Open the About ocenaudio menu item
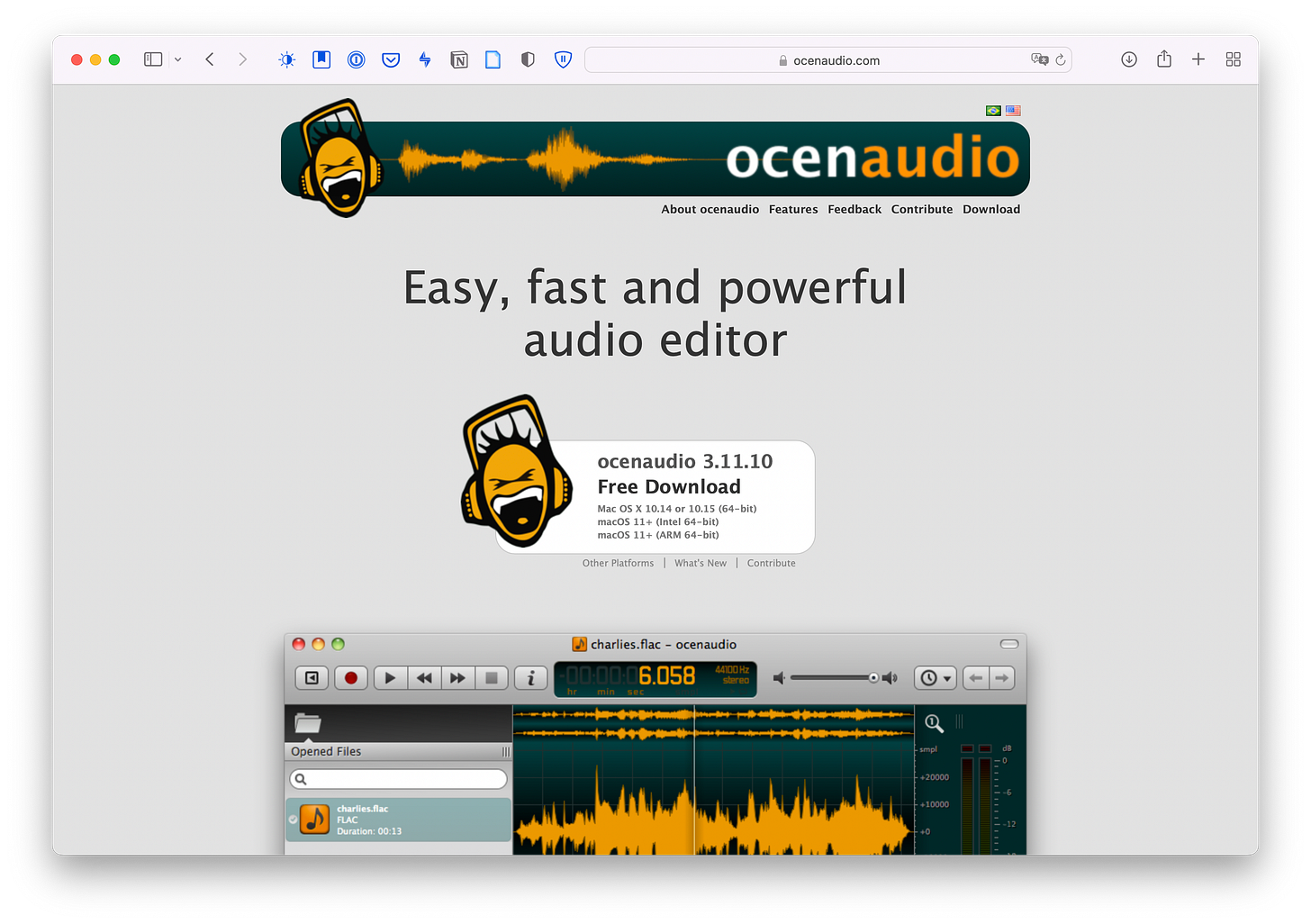The width and height of the screenshot is (1311, 924). 710,209
